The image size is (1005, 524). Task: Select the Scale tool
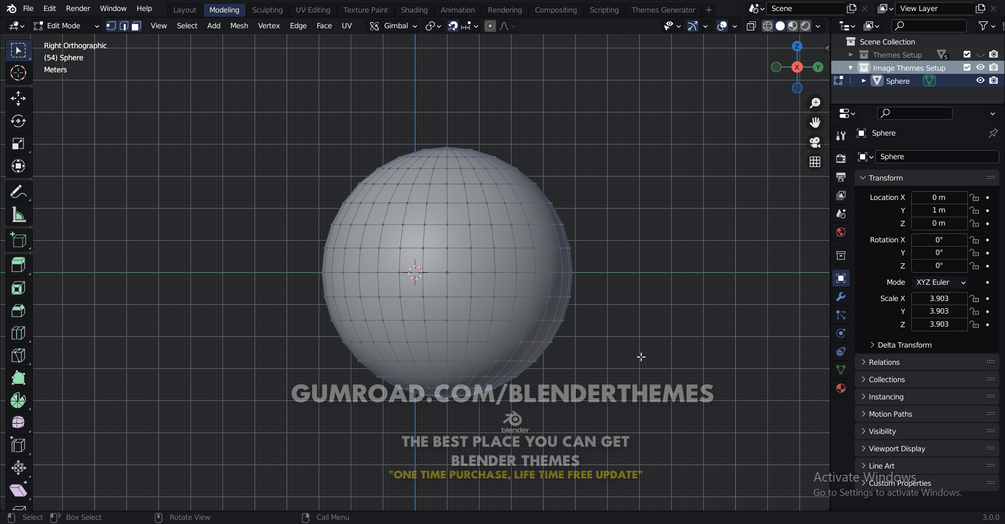18,143
